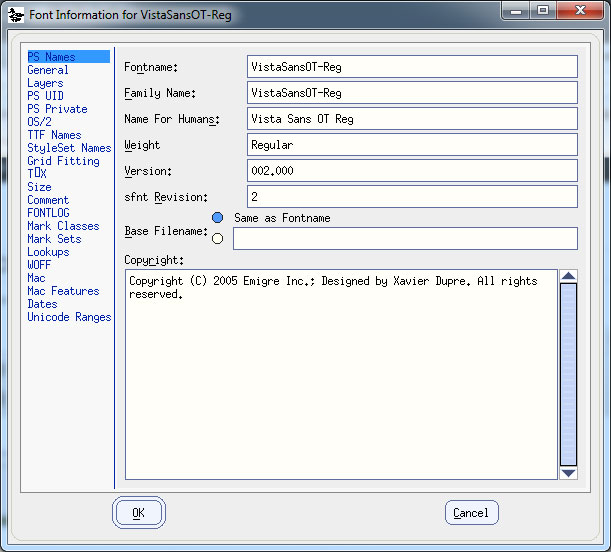The height and width of the screenshot is (552, 611).
Task: Open the Unicode Ranges section
Action: (x=69, y=317)
